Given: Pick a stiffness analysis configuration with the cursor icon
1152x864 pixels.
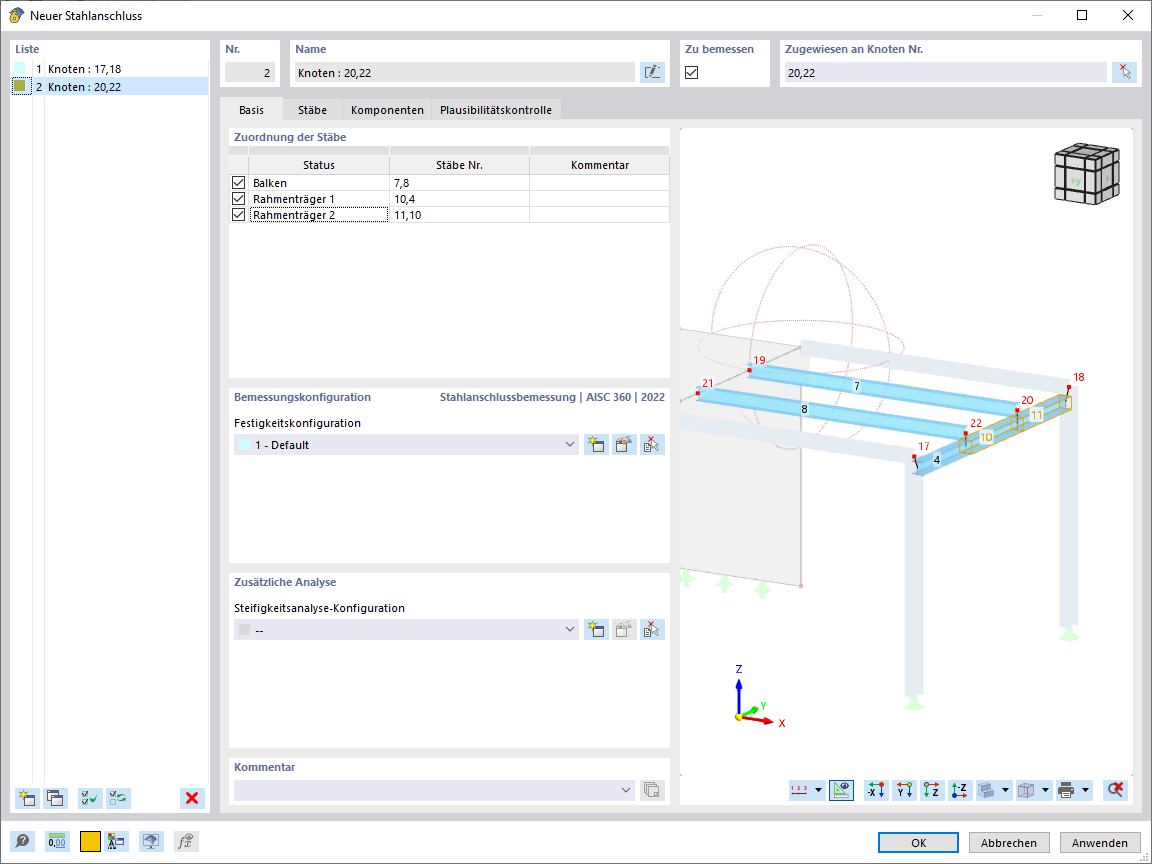Looking at the screenshot, I should (652, 630).
